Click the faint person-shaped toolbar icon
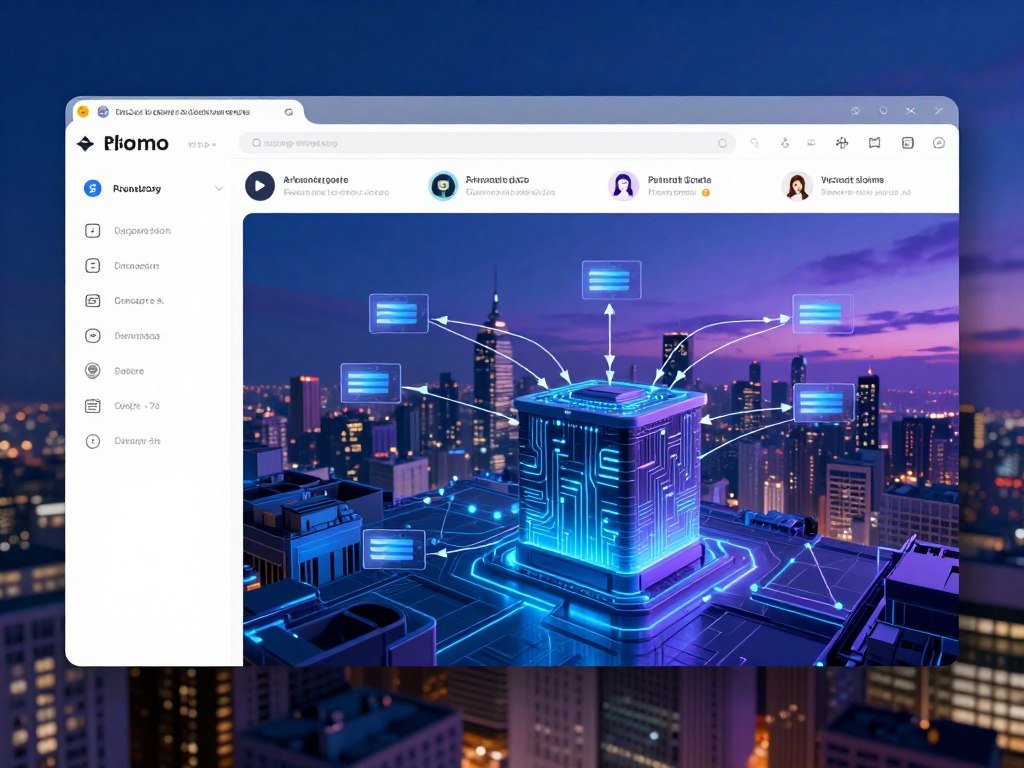The width and height of the screenshot is (1024, 768). click(786, 143)
